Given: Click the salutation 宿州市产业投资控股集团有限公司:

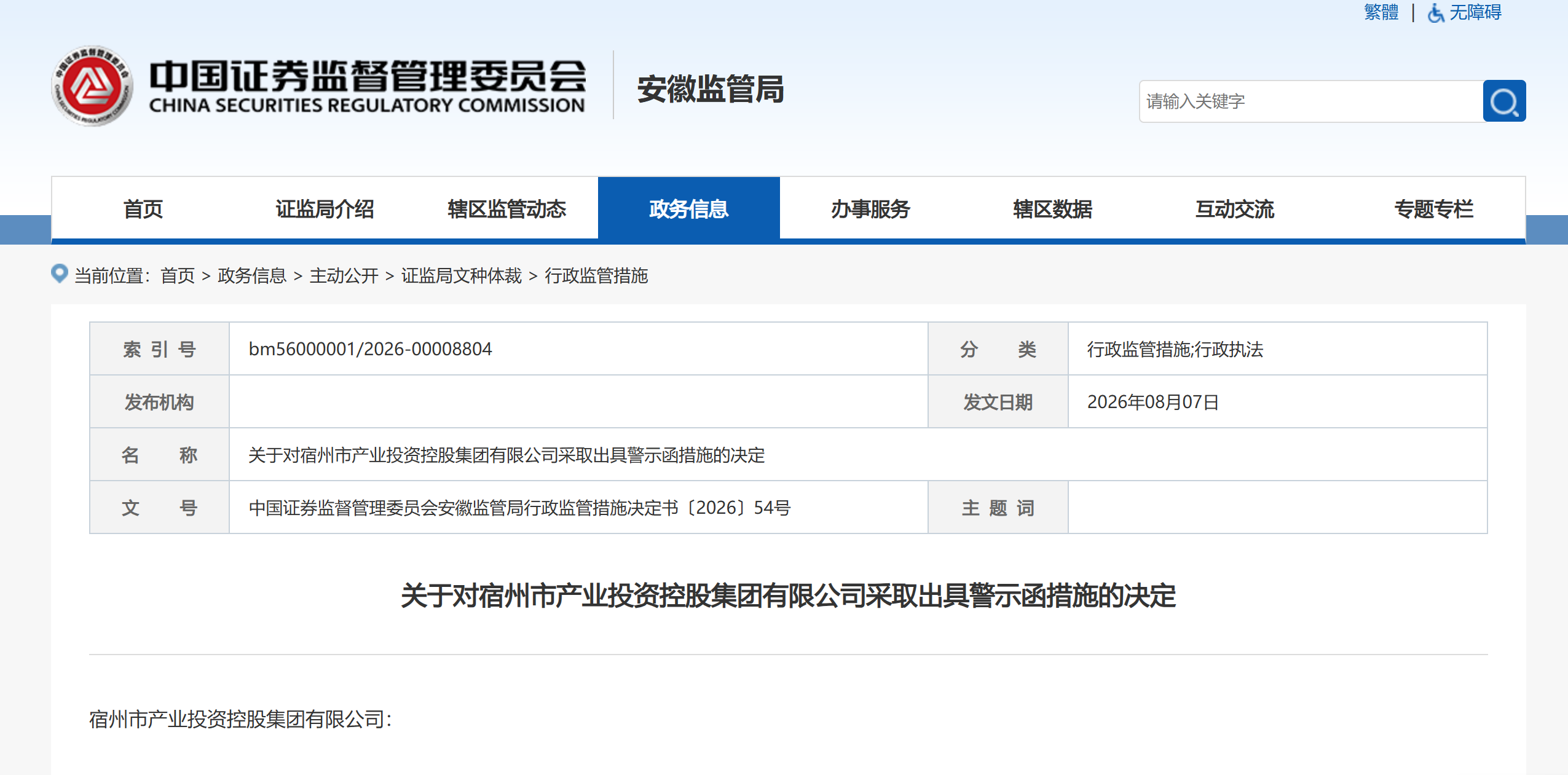Looking at the screenshot, I should pyautogui.click(x=240, y=719).
